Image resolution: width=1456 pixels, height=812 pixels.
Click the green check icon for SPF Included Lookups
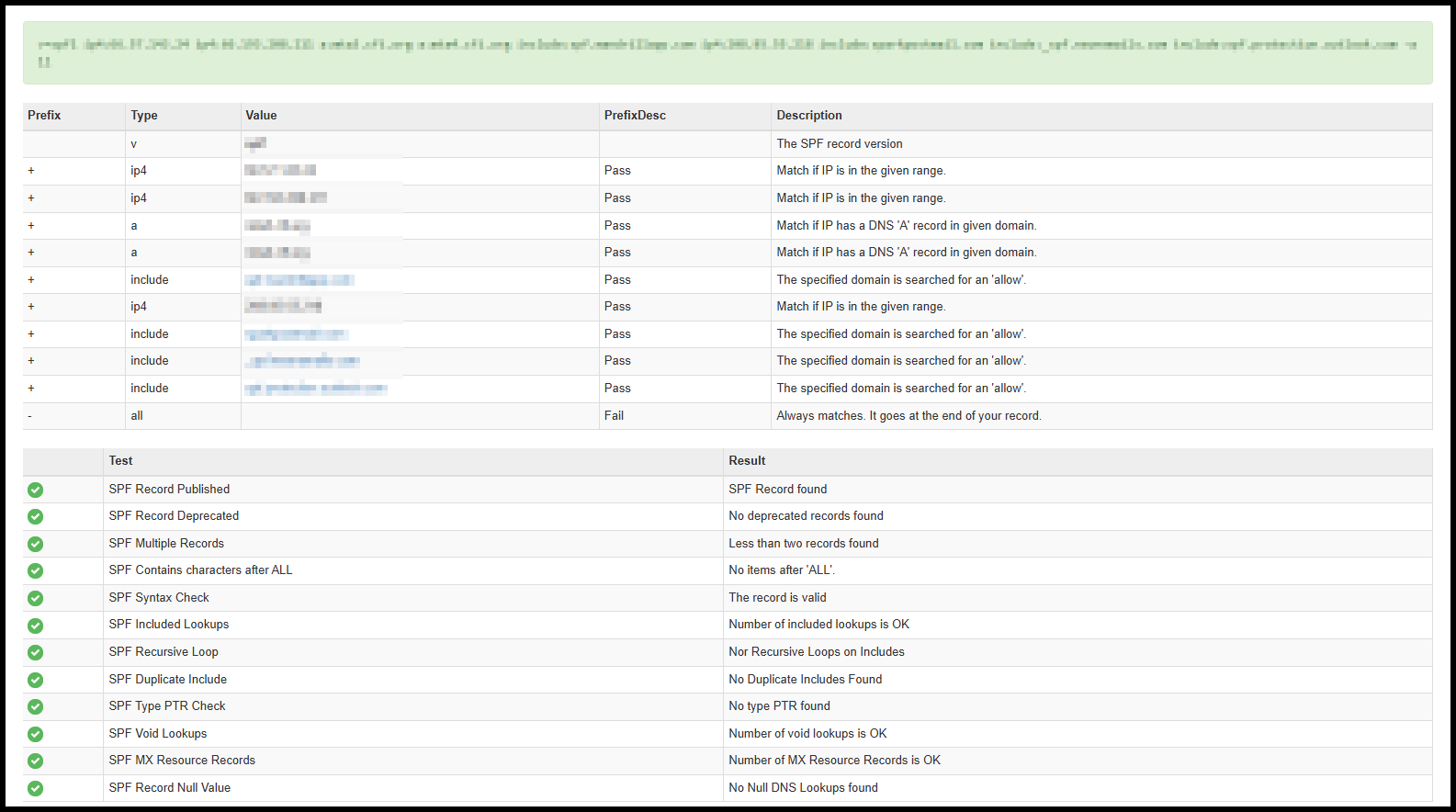pyautogui.click(x=35, y=626)
